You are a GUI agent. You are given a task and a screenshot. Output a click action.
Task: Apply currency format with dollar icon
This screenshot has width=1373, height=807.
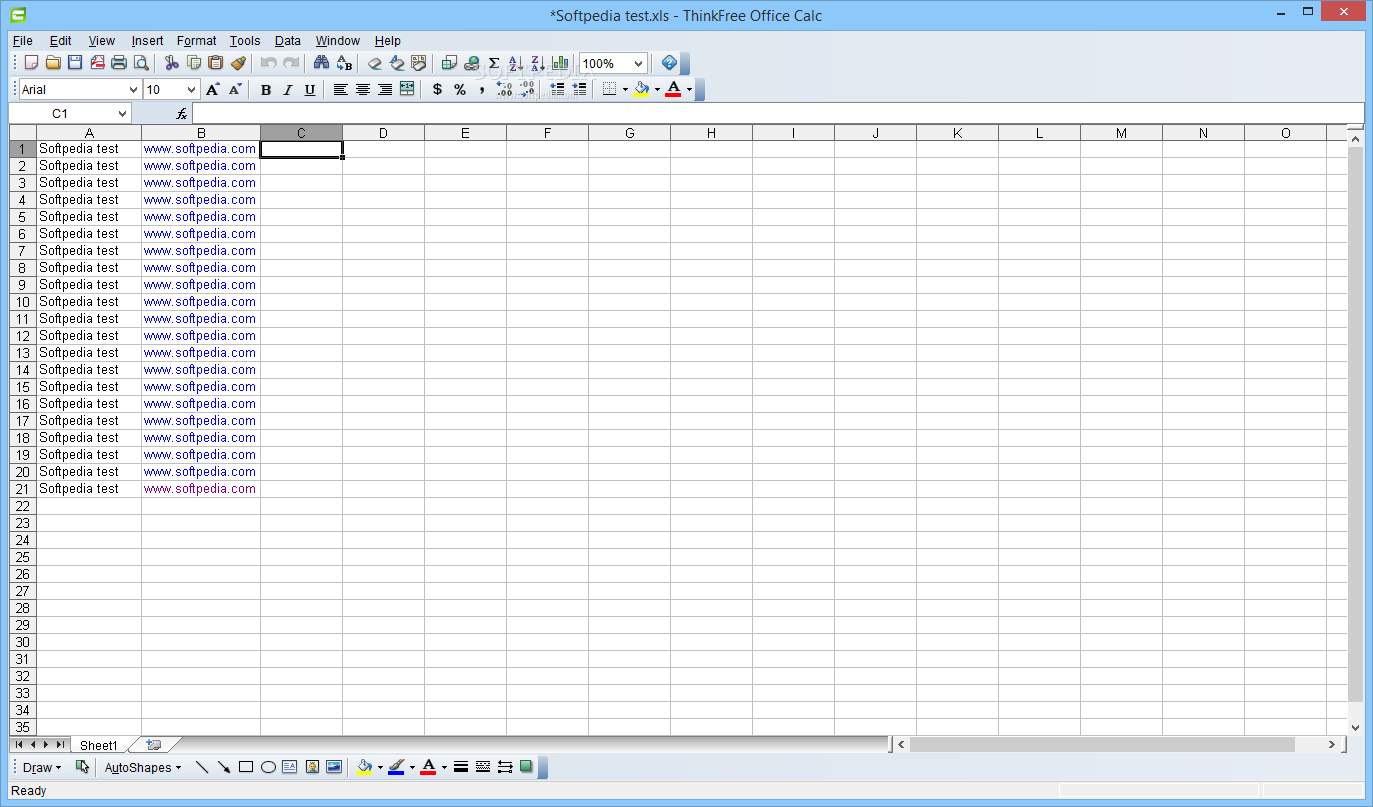[x=437, y=89]
